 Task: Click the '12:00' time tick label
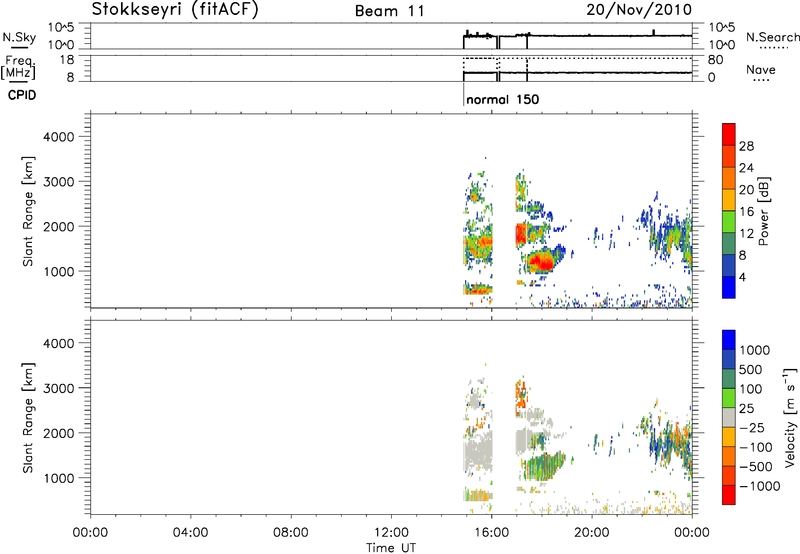point(391,533)
